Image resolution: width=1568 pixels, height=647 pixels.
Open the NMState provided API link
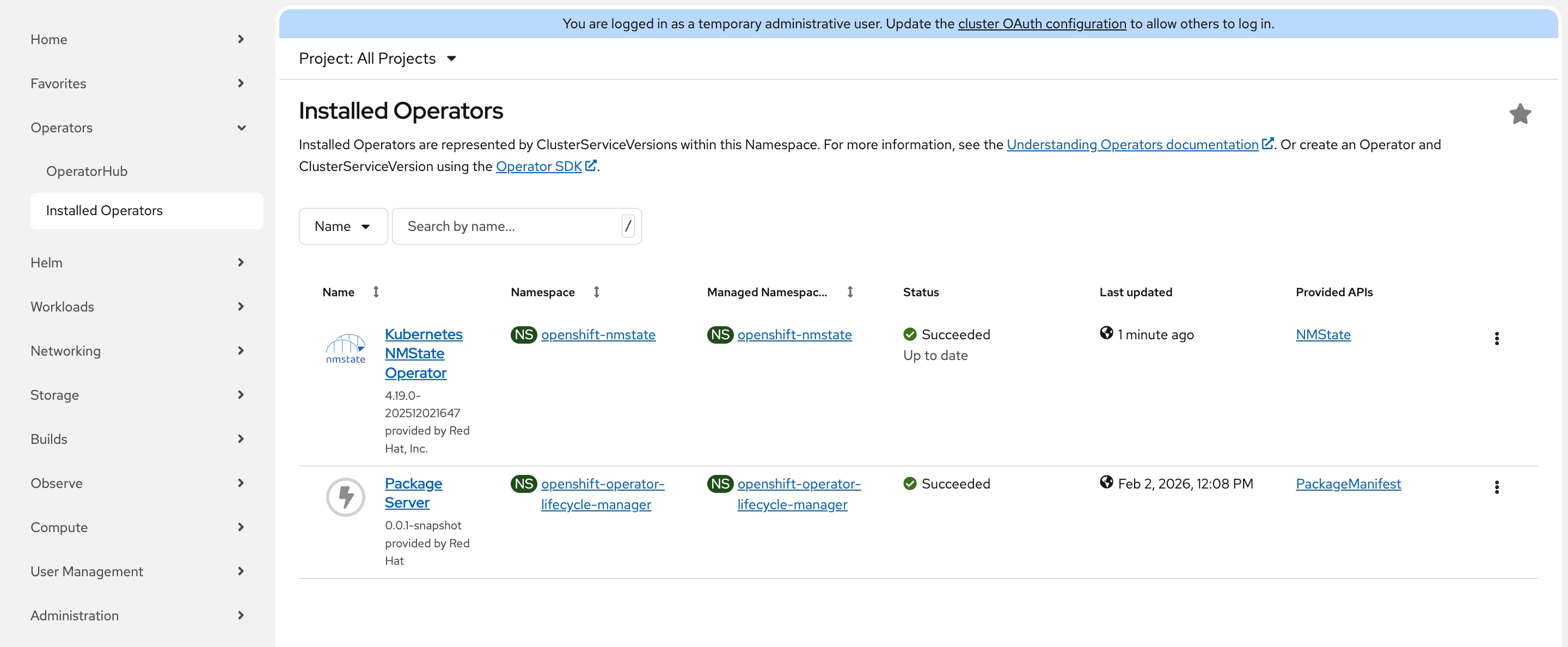(x=1322, y=335)
